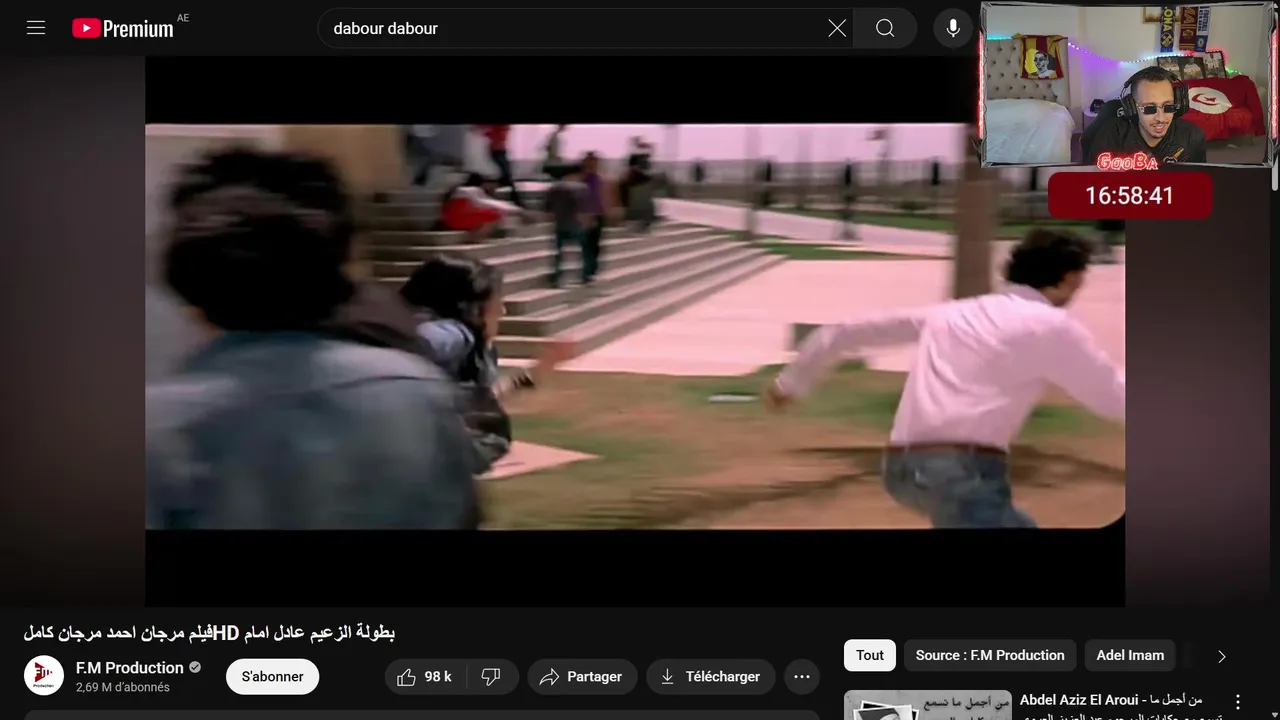Like the video (98 k)
Viewport: 1280px width, 720px height.
tap(424, 677)
